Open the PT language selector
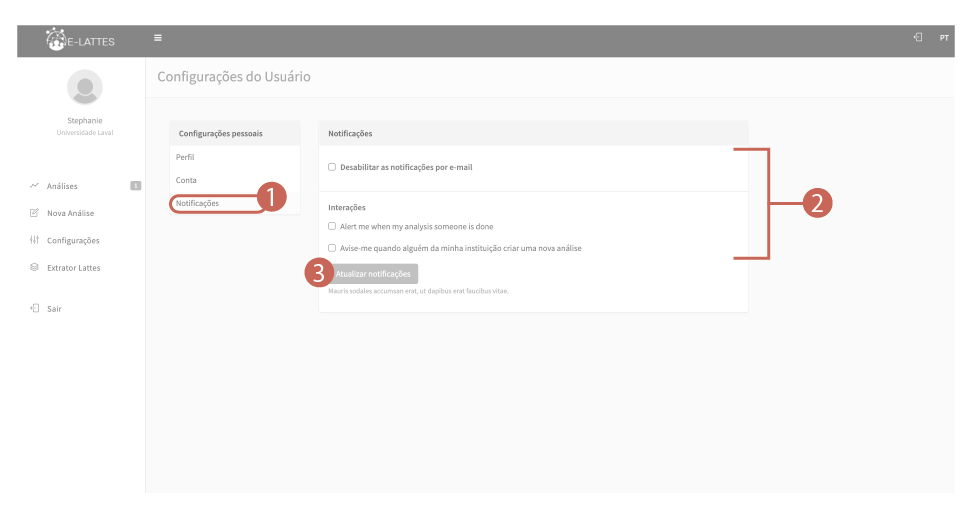The image size is (975, 520). pyautogui.click(x=943, y=38)
